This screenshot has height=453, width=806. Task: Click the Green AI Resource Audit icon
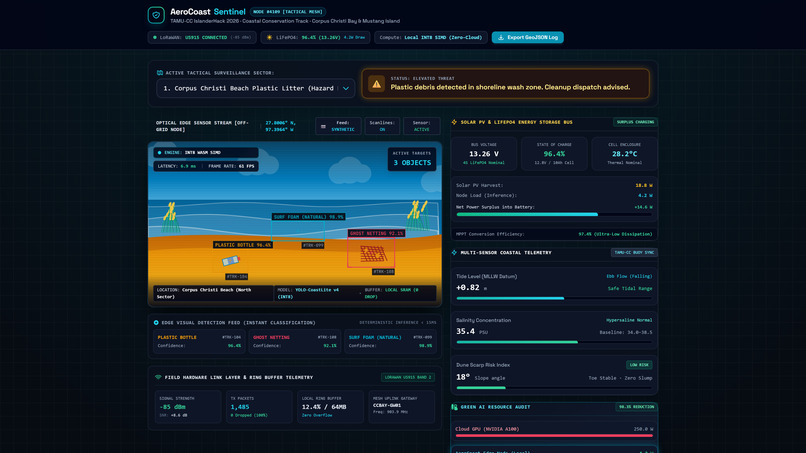pos(454,407)
